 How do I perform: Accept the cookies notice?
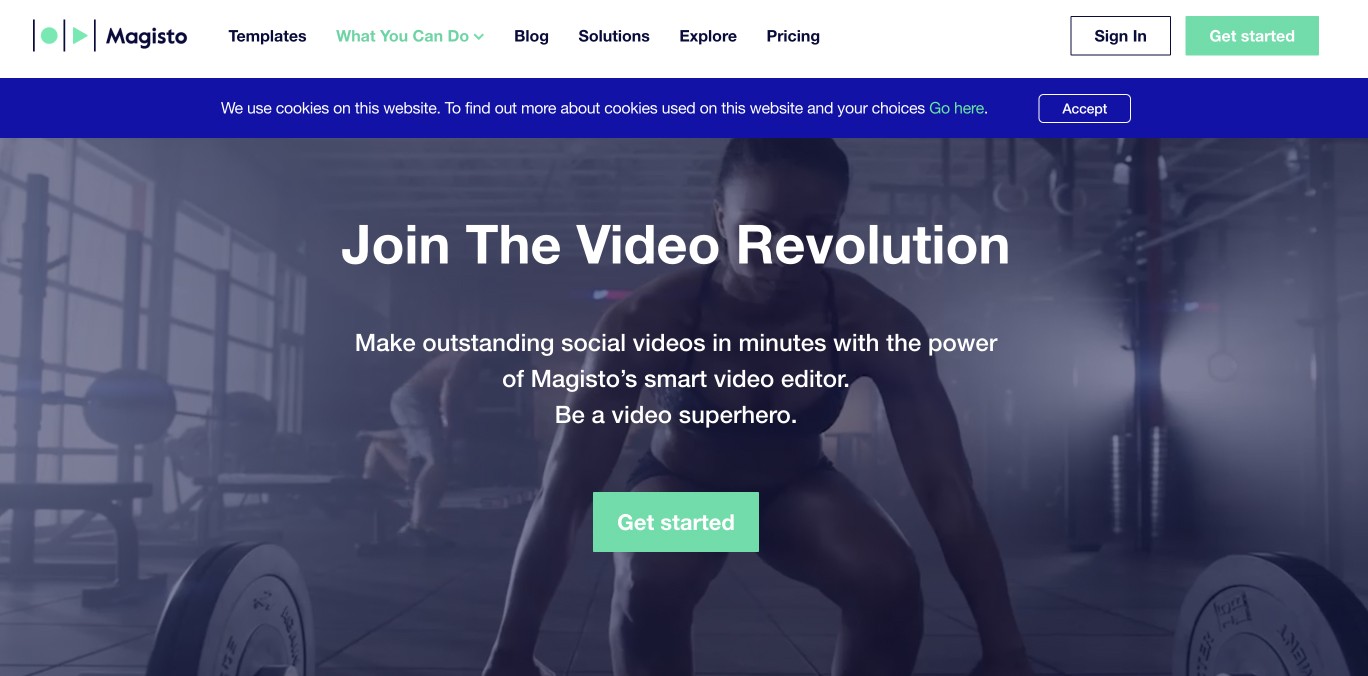click(1084, 108)
